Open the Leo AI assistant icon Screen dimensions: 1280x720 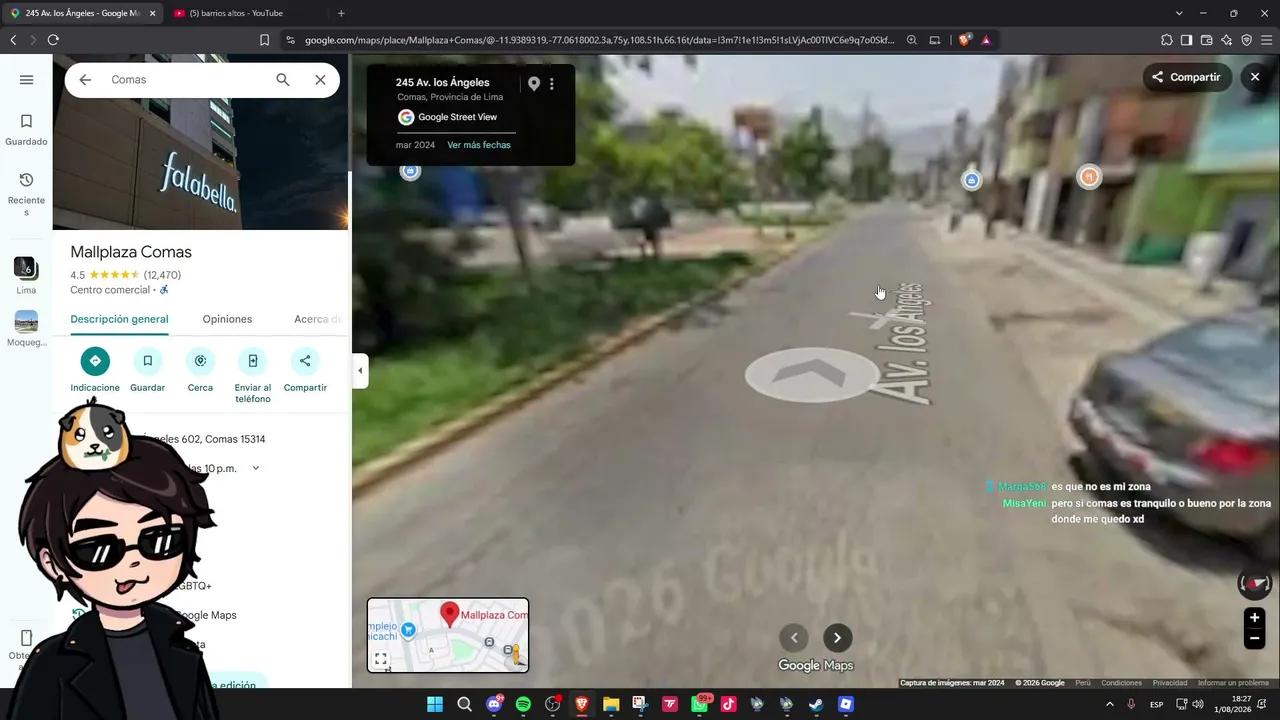(1226, 40)
